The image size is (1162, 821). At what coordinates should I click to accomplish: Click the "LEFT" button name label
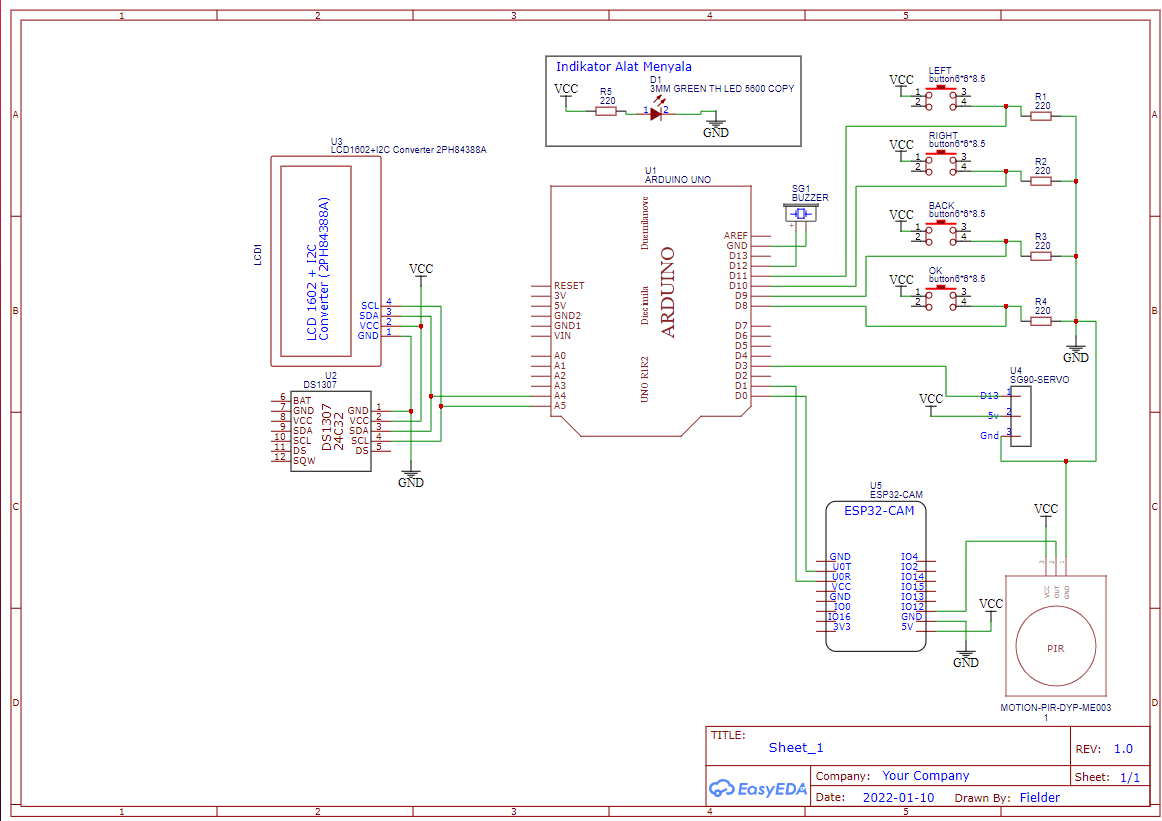coord(940,70)
